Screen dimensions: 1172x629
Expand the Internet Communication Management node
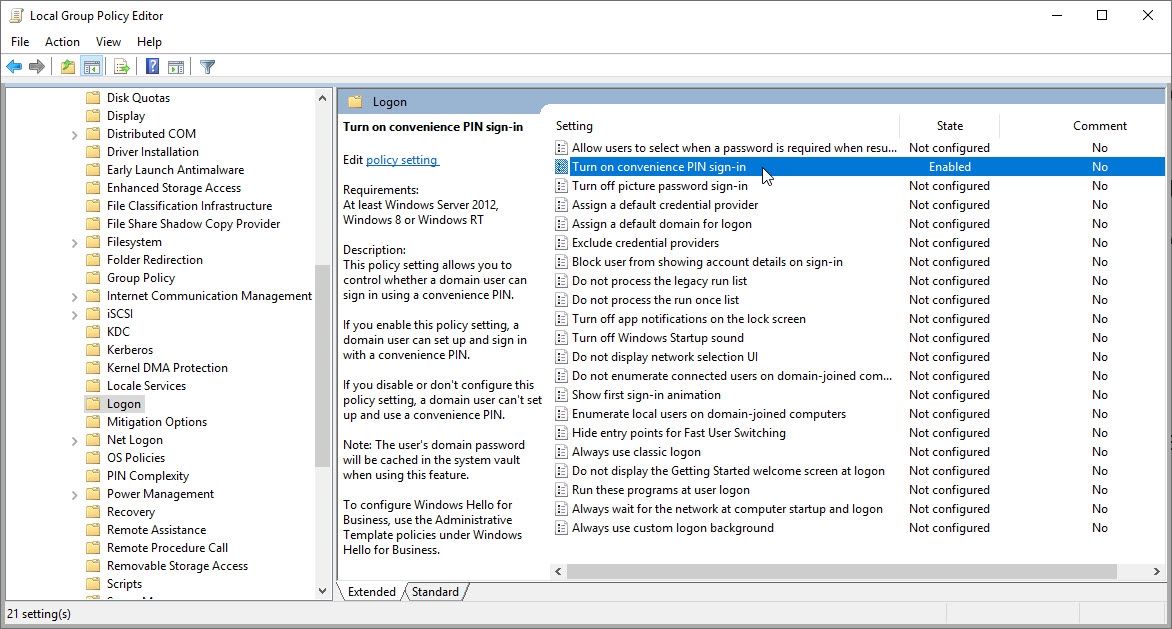click(75, 295)
